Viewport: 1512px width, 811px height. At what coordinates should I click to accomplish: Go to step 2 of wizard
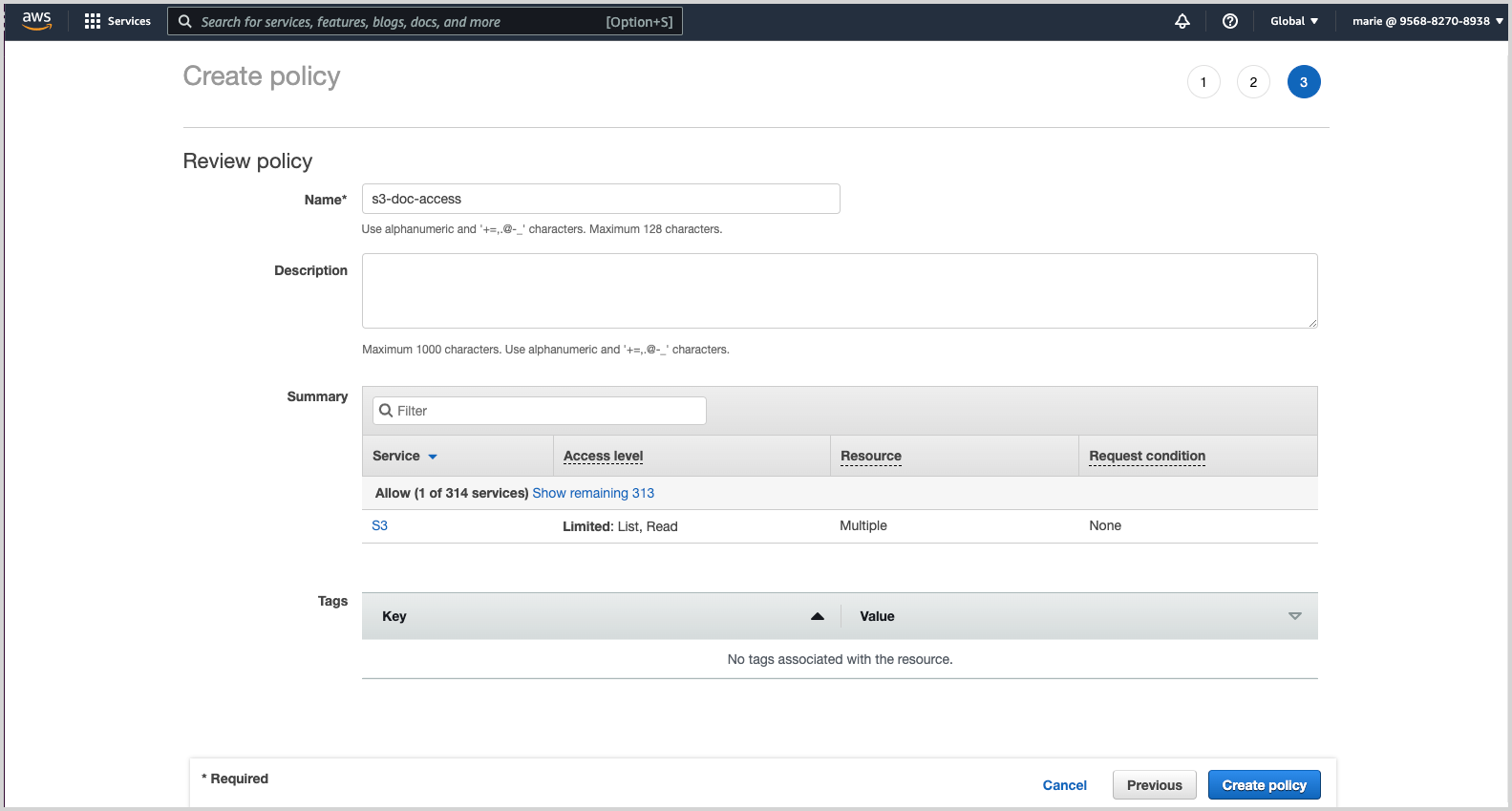click(1253, 82)
